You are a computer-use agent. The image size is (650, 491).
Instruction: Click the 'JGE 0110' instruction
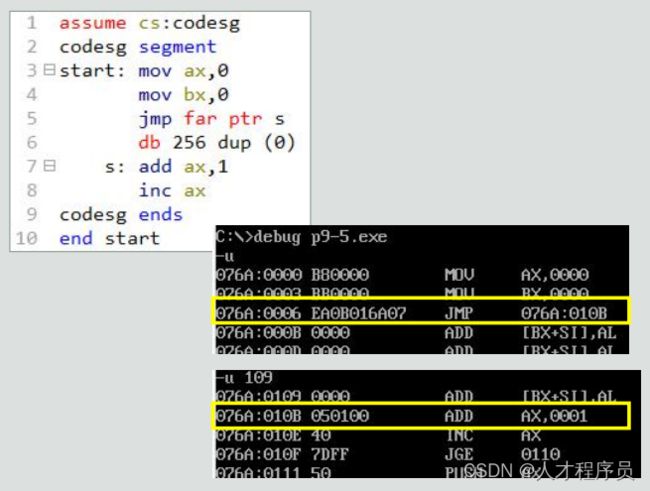(503, 454)
